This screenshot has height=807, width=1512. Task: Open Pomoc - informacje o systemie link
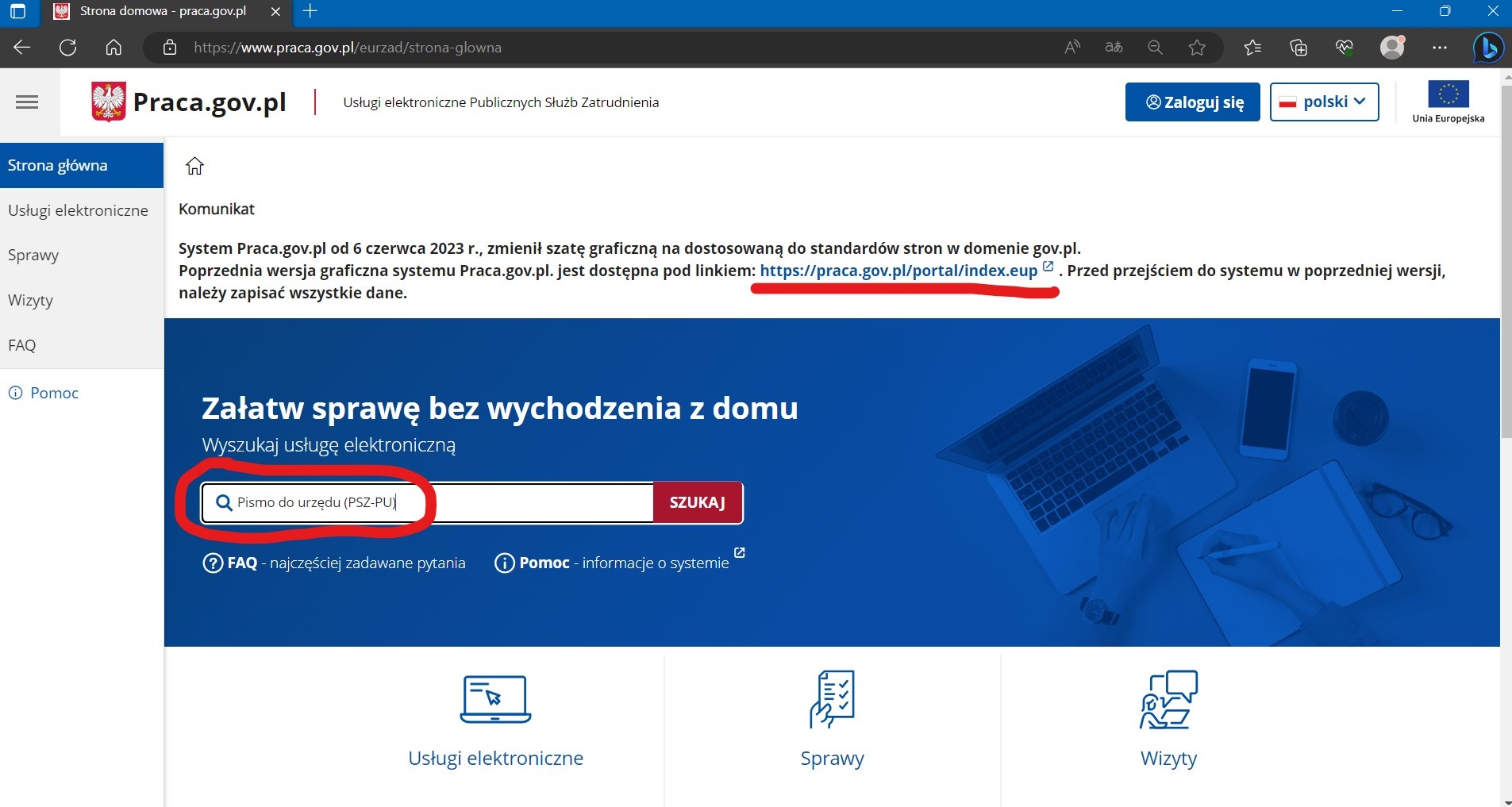[619, 562]
